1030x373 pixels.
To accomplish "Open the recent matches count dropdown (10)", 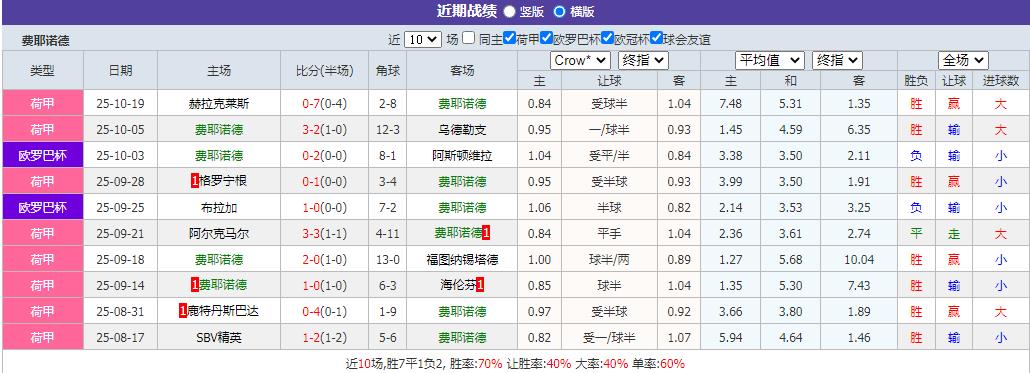I will pos(422,39).
